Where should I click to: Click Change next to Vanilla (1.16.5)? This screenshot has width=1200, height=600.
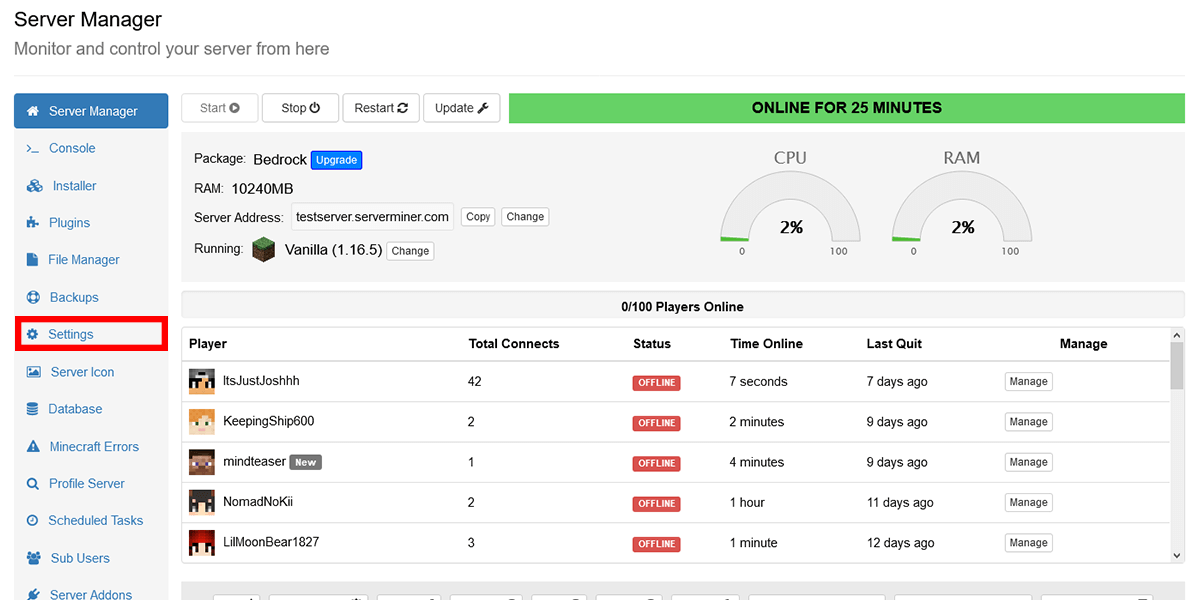pos(410,251)
